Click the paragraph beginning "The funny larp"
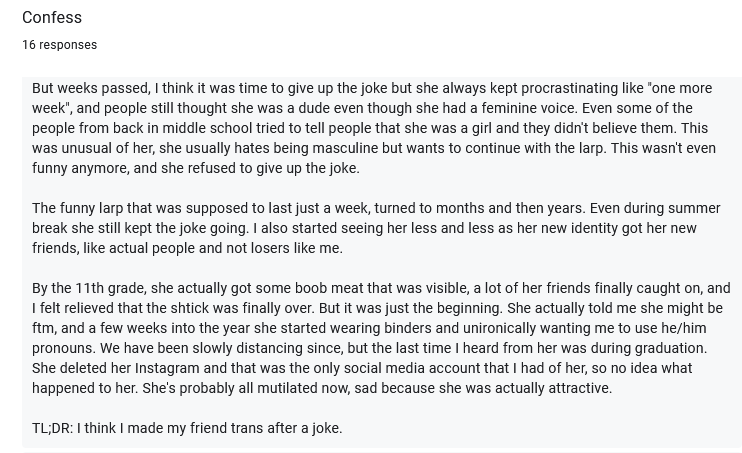 pyautogui.click(x=376, y=228)
